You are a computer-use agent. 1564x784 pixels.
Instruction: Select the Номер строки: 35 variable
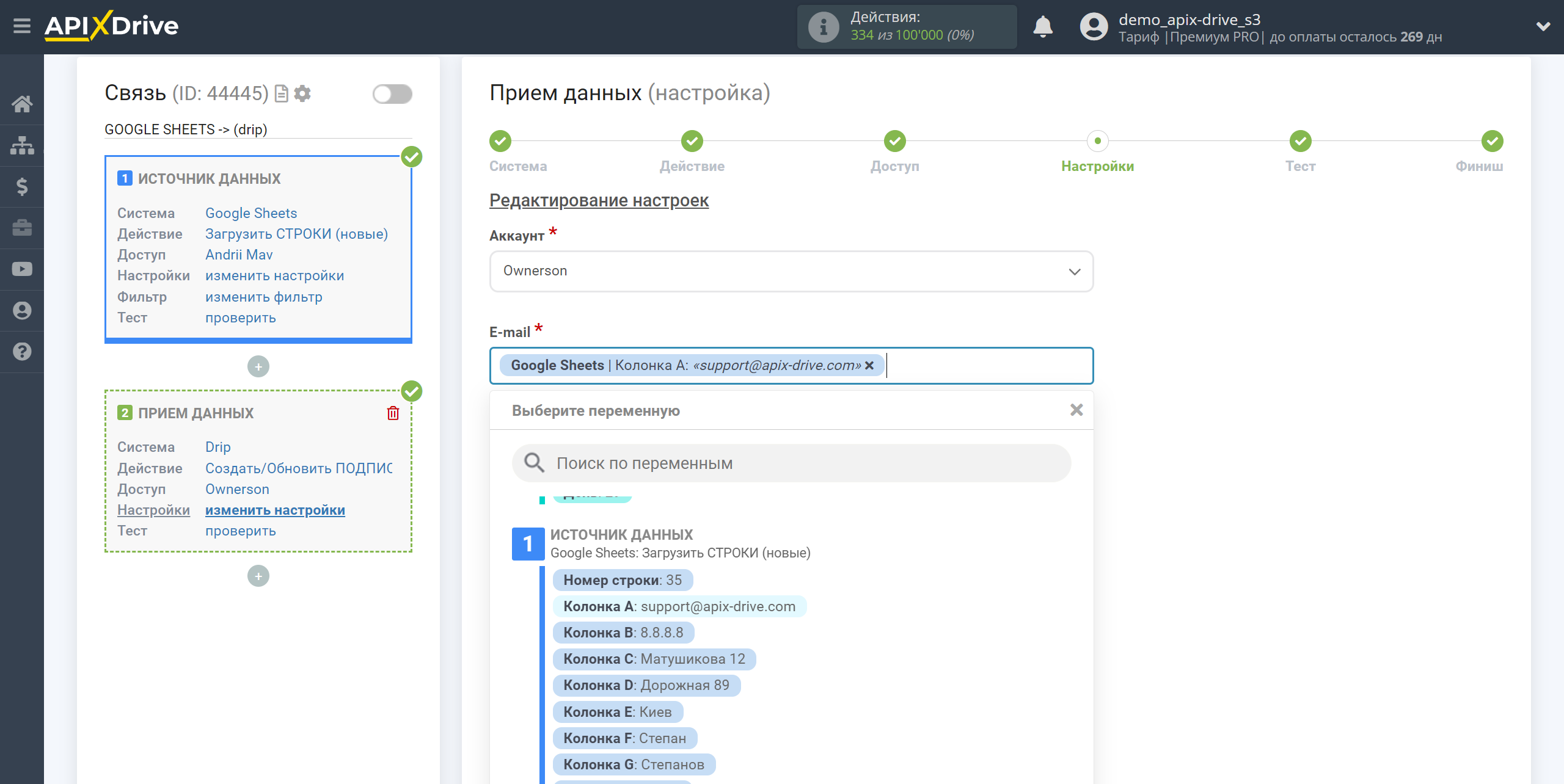pos(623,580)
